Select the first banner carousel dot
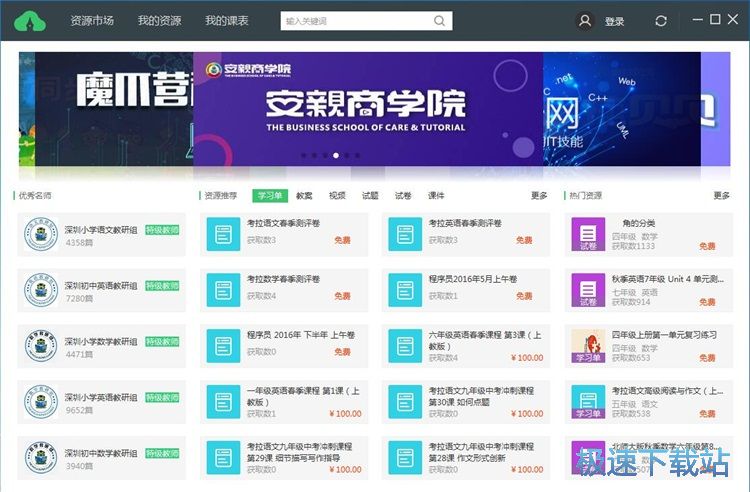This screenshot has height=492, width=750. (x=303, y=155)
